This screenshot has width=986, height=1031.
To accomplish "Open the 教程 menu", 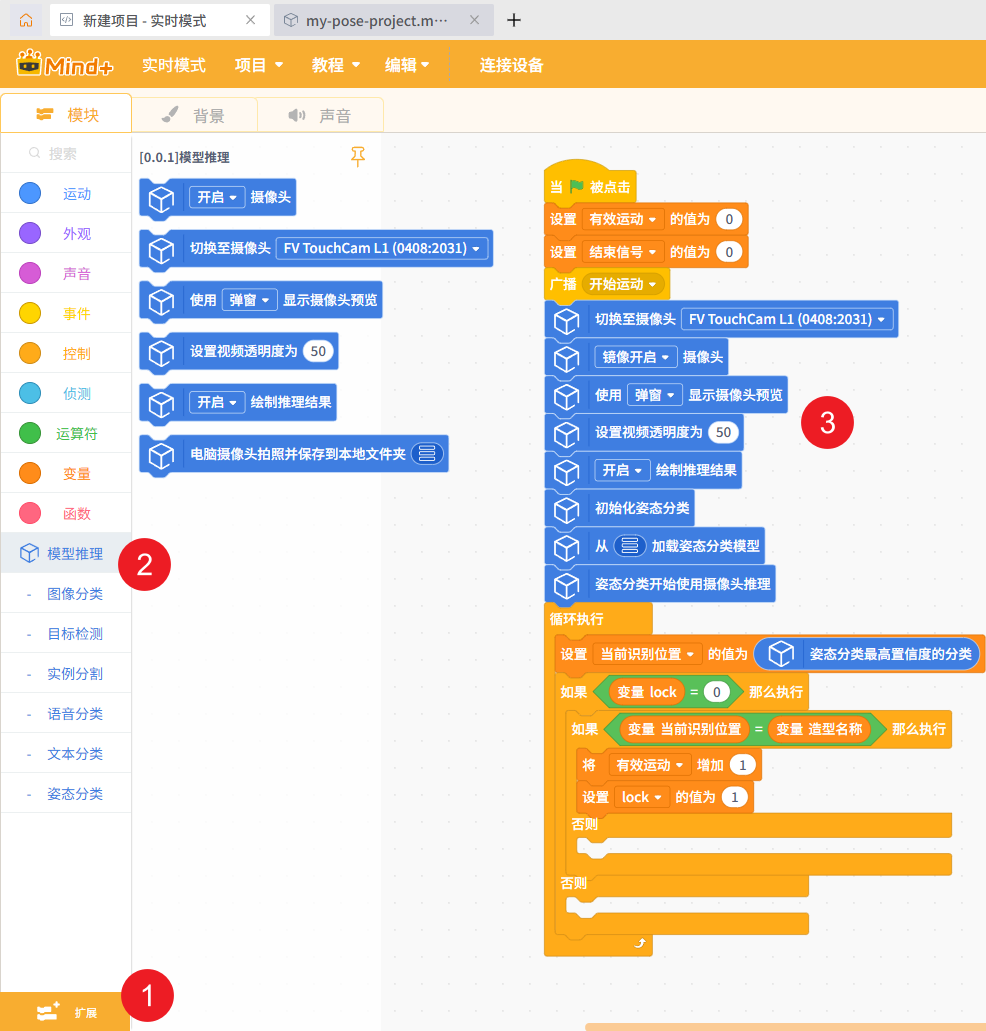I will click(x=335, y=65).
